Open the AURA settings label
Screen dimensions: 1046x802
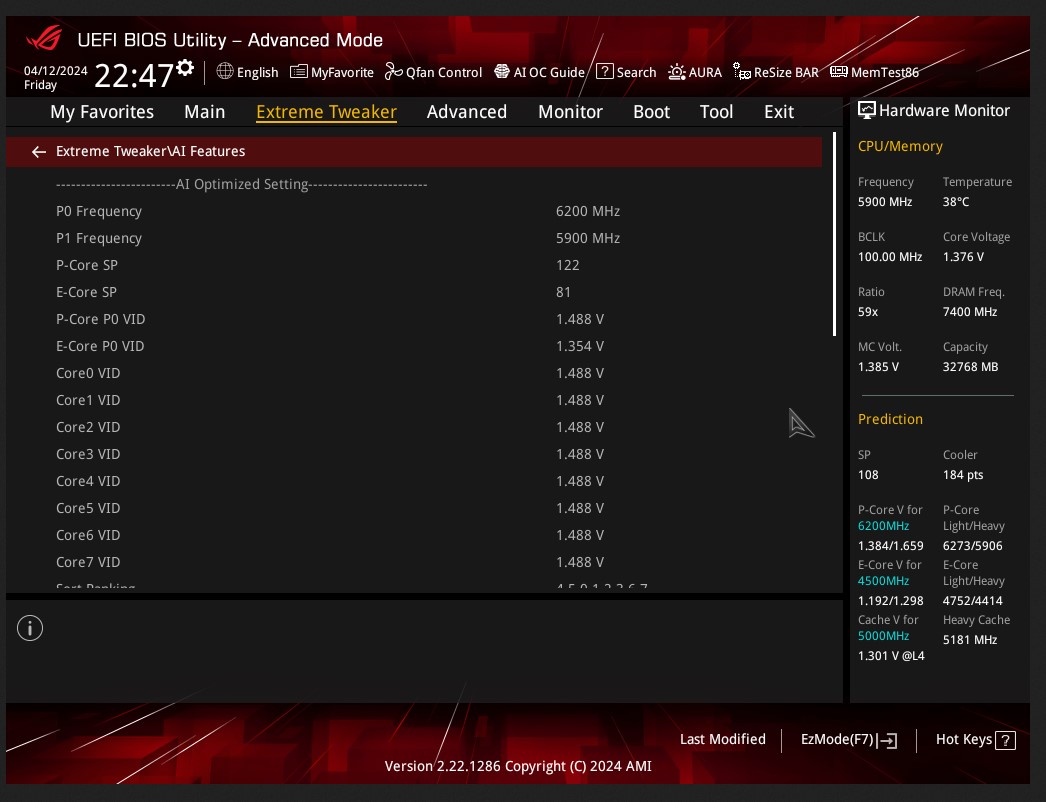pos(705,72)
